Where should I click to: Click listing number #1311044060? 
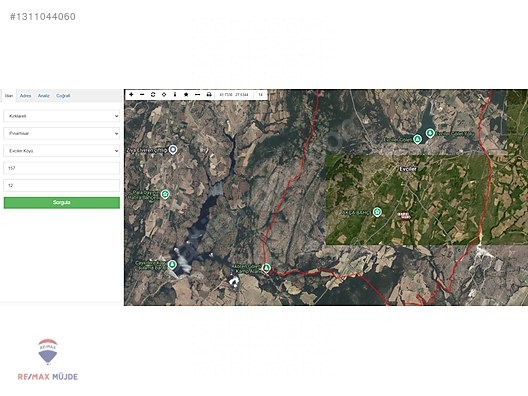(x=43, y=16)
